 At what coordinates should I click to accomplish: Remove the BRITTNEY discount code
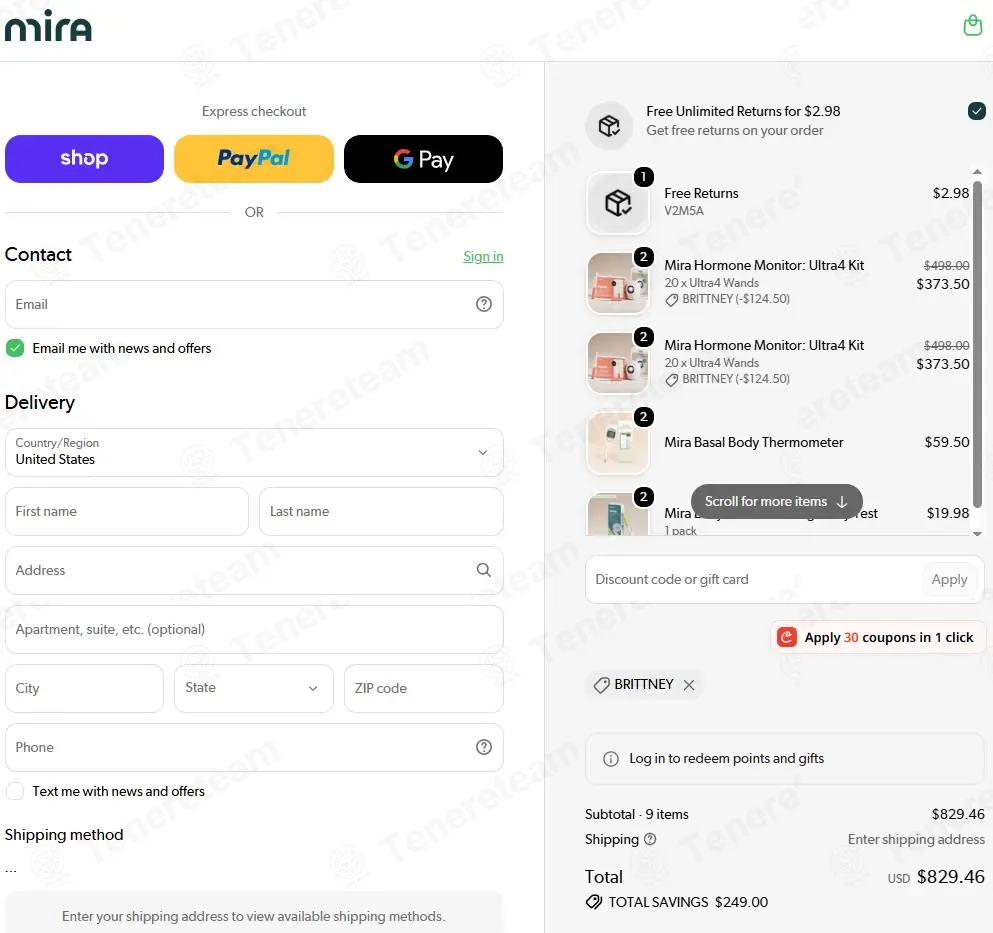(689, 685)
